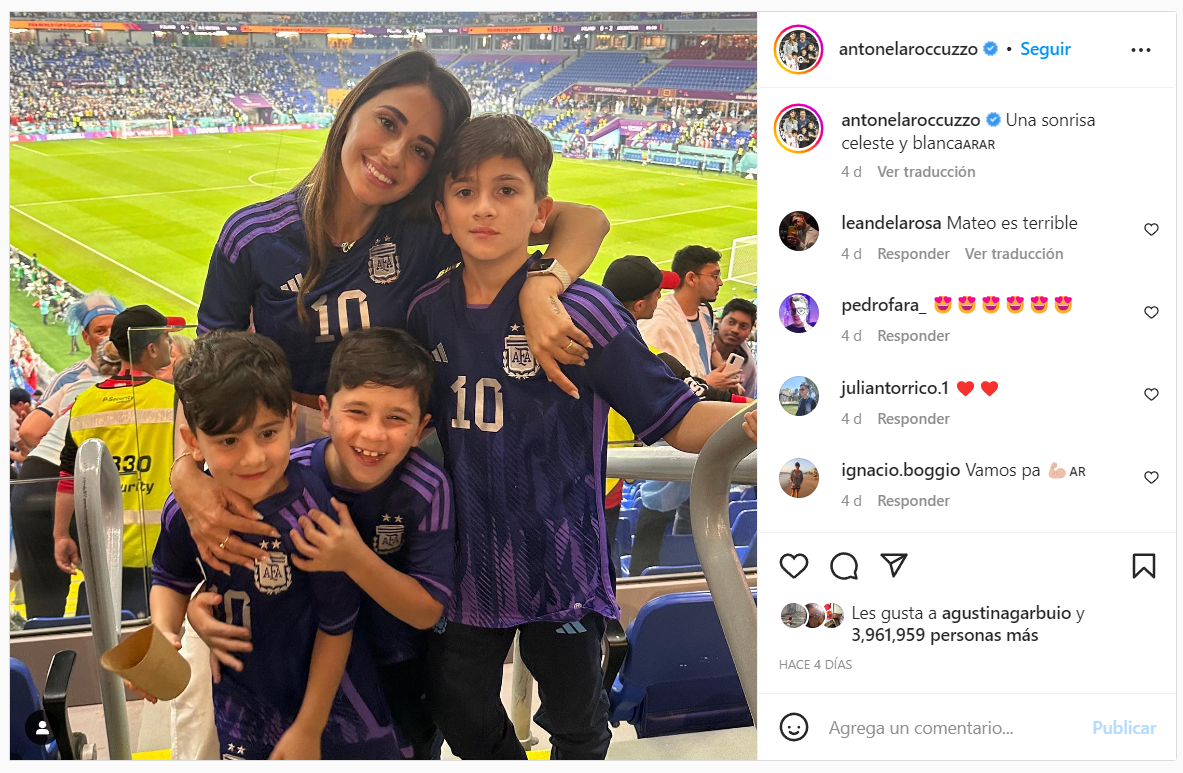Like leandelarosa's comment heart
This screenshot has width=1183, height=773.
point(1151,229)
